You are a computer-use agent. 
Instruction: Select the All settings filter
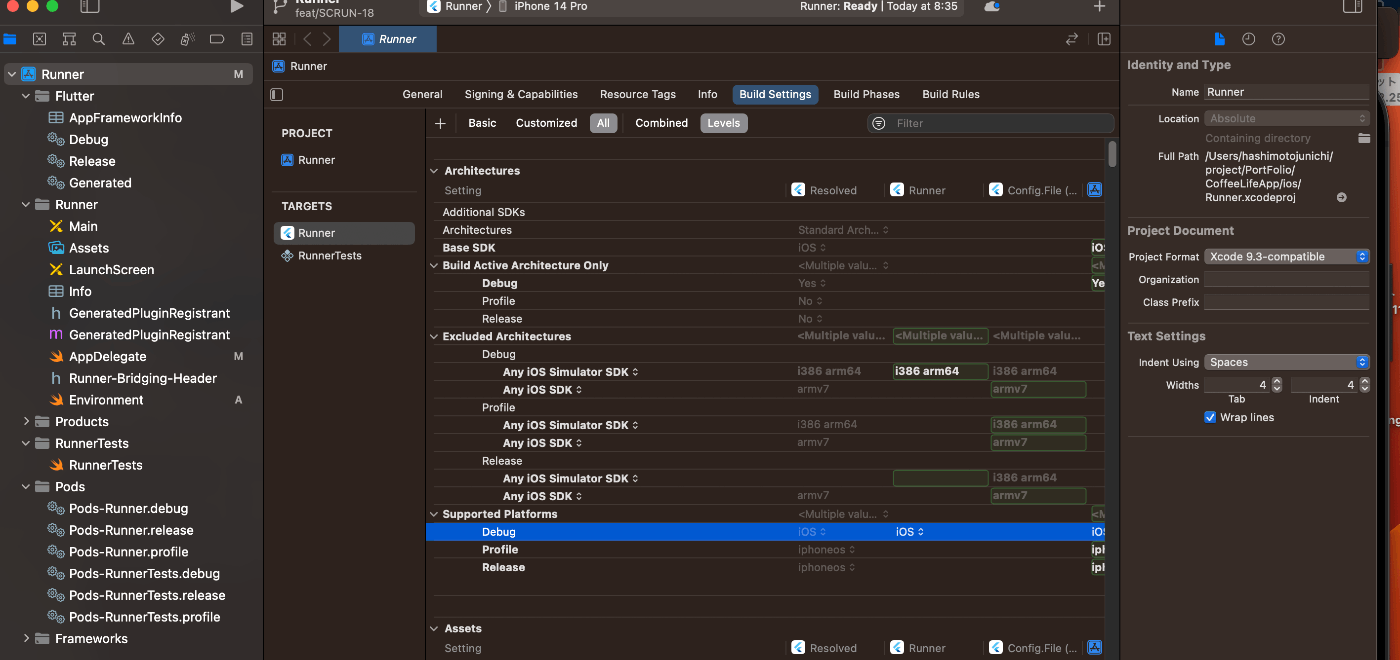pyautogui.click(x=603, y=123)
